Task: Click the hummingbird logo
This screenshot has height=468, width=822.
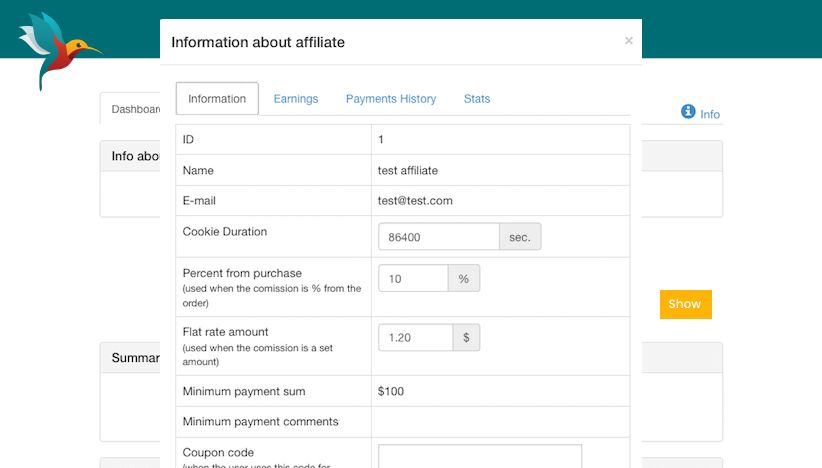Action: pyautogui.click(x=55, y=50)
